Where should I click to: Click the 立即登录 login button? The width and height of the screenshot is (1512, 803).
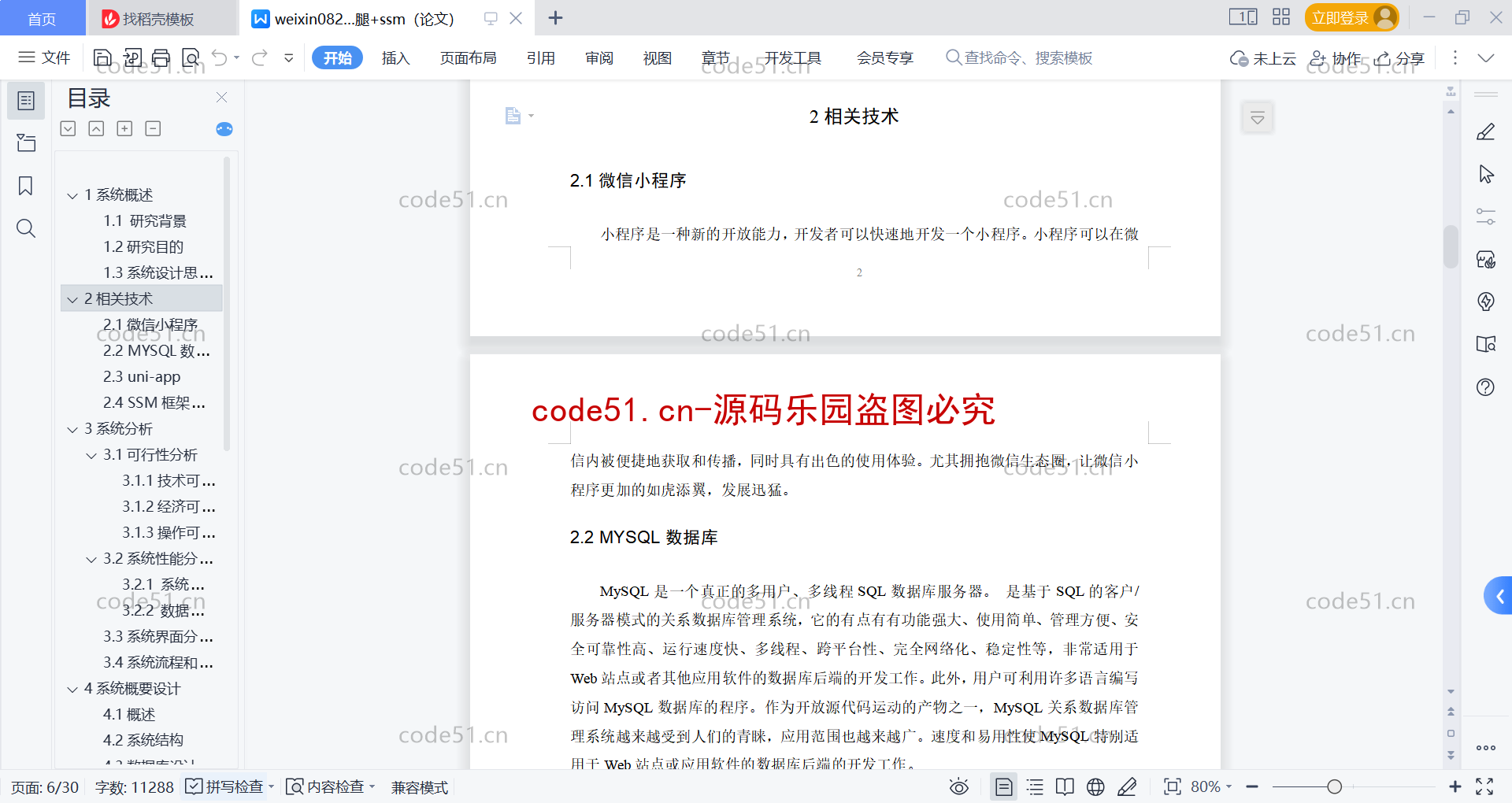tap(1351, 17)
